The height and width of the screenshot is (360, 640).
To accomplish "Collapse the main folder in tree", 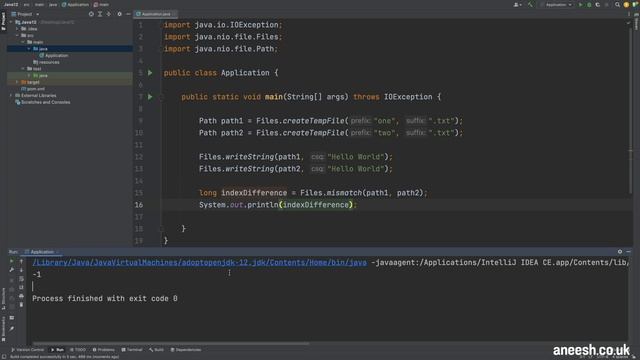I will coord(23,42).
